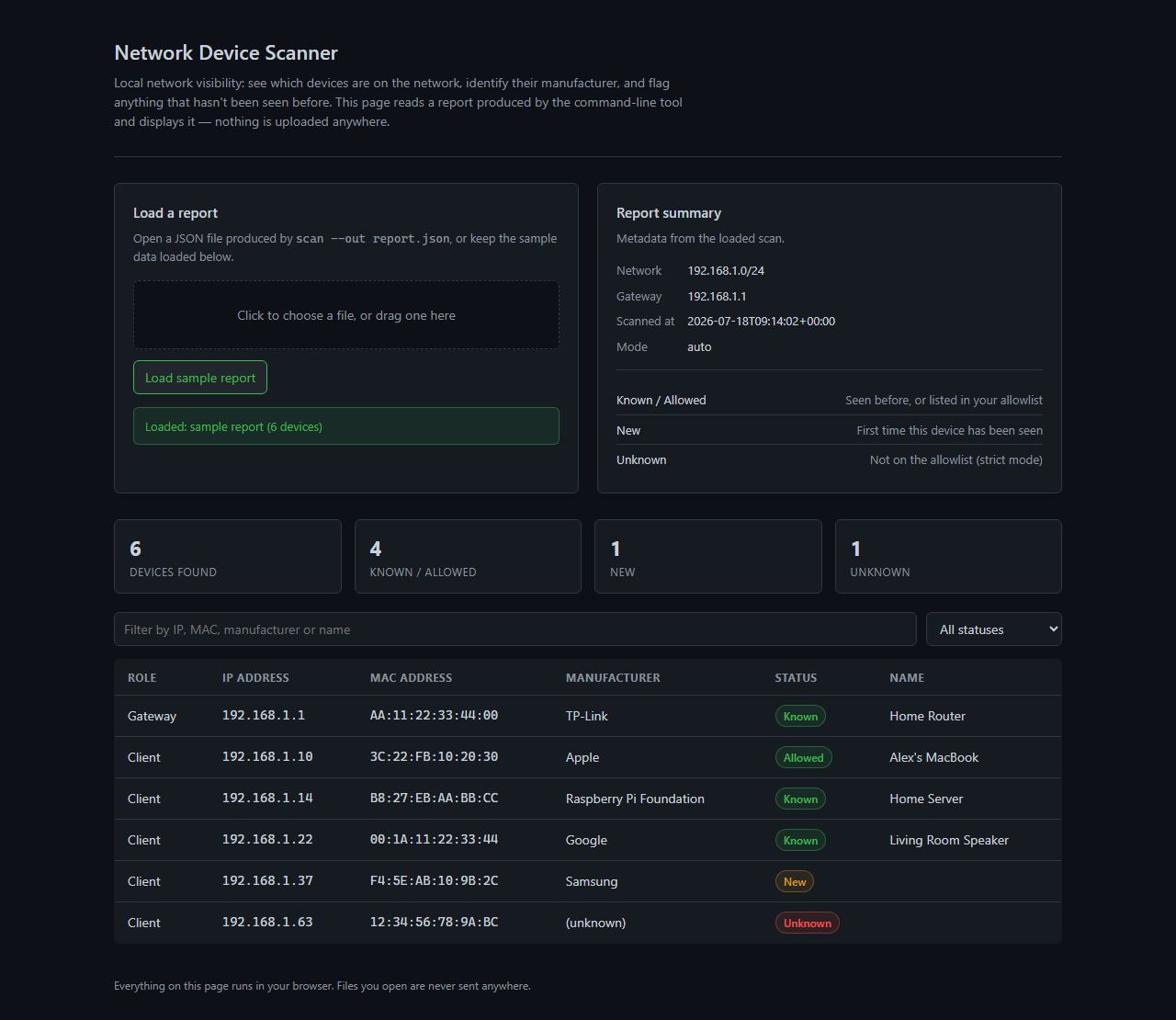Click the 1 New stat card
The height and width of the screenshot is (1020, 1176).
(x=708, y=557)
